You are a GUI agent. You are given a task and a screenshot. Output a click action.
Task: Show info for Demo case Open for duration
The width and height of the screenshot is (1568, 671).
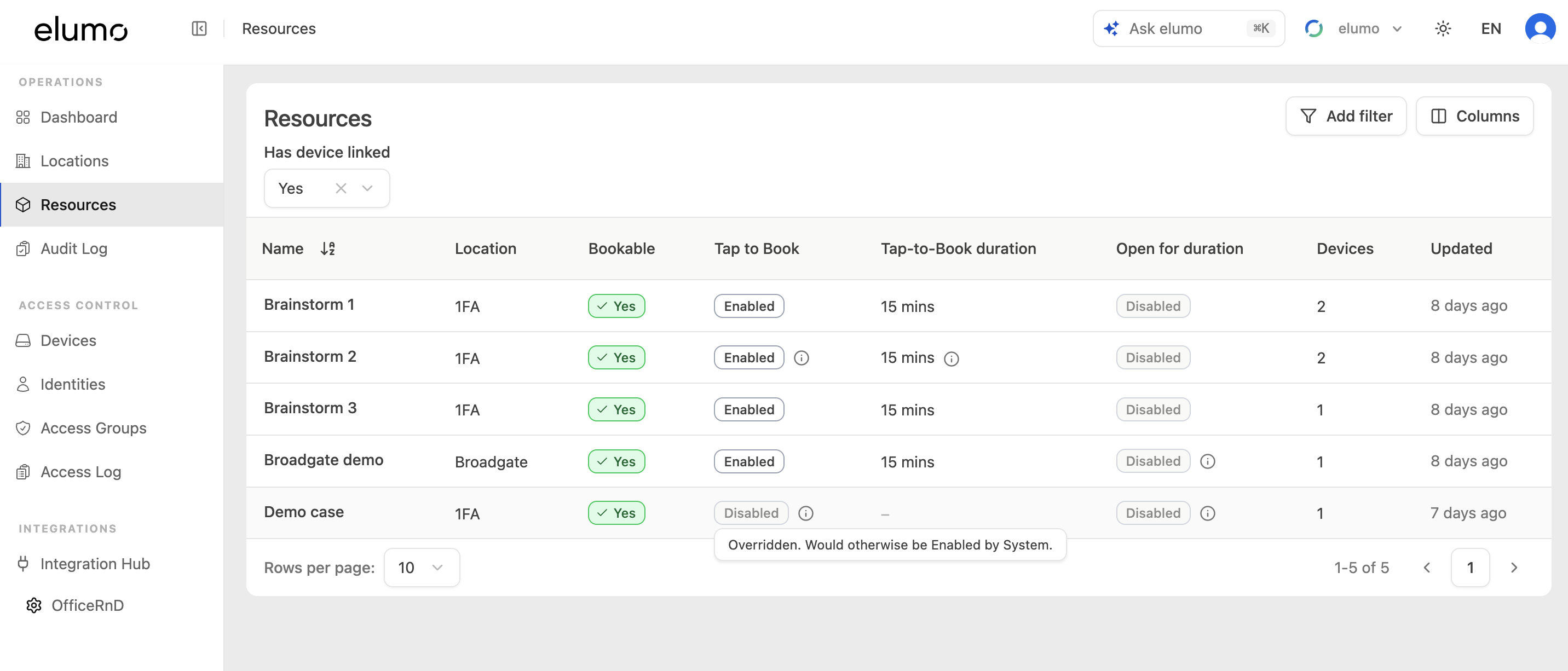pos(1208,513)
